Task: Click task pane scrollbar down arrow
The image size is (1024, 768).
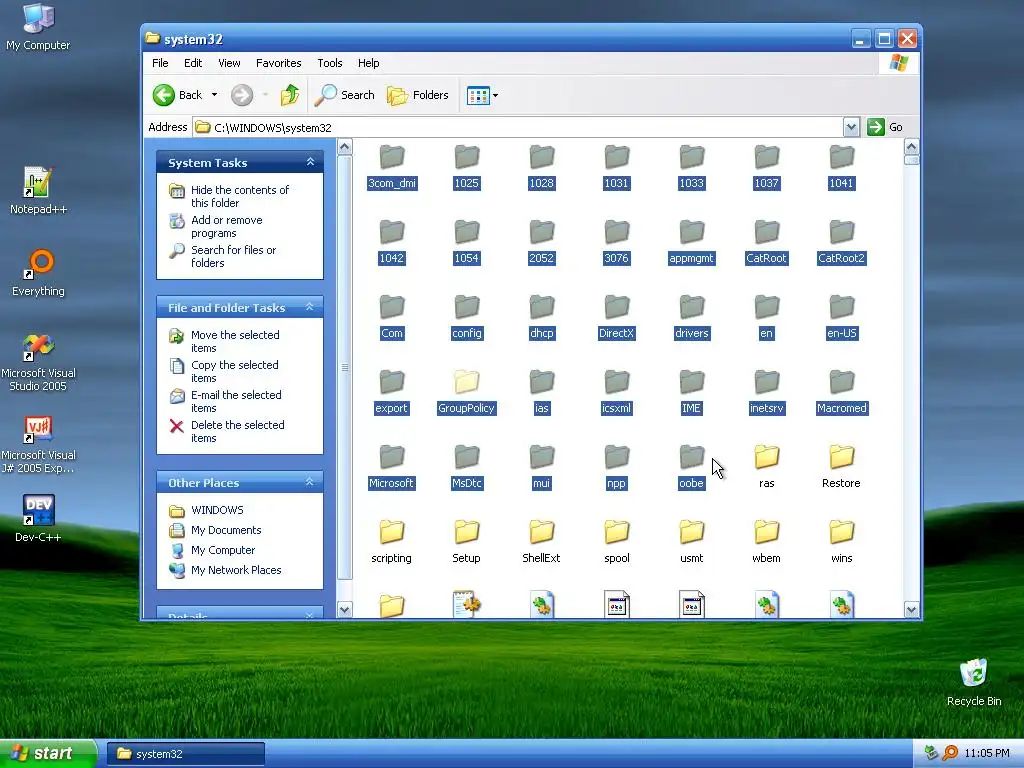Action: coord(344,609)
